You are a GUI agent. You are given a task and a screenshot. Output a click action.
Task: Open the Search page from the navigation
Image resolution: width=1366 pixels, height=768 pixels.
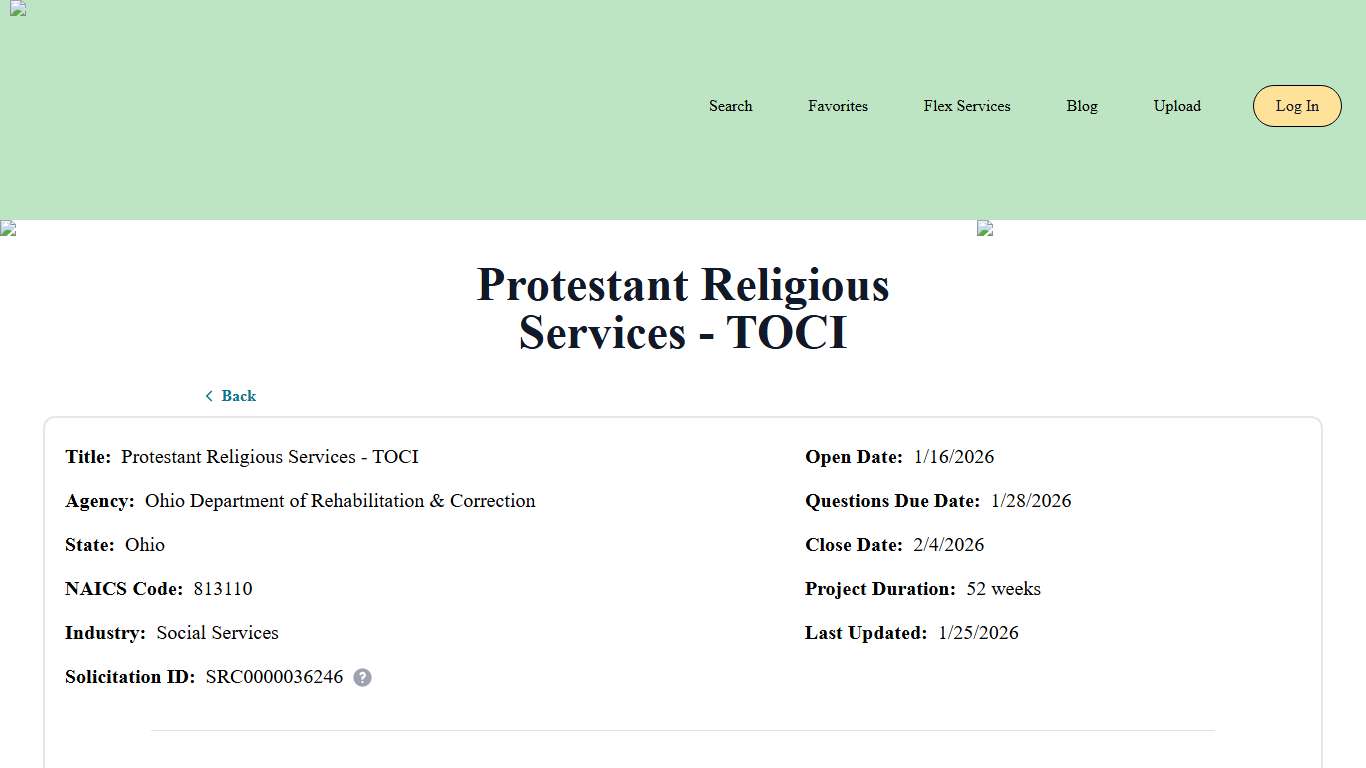pos(730,106)
